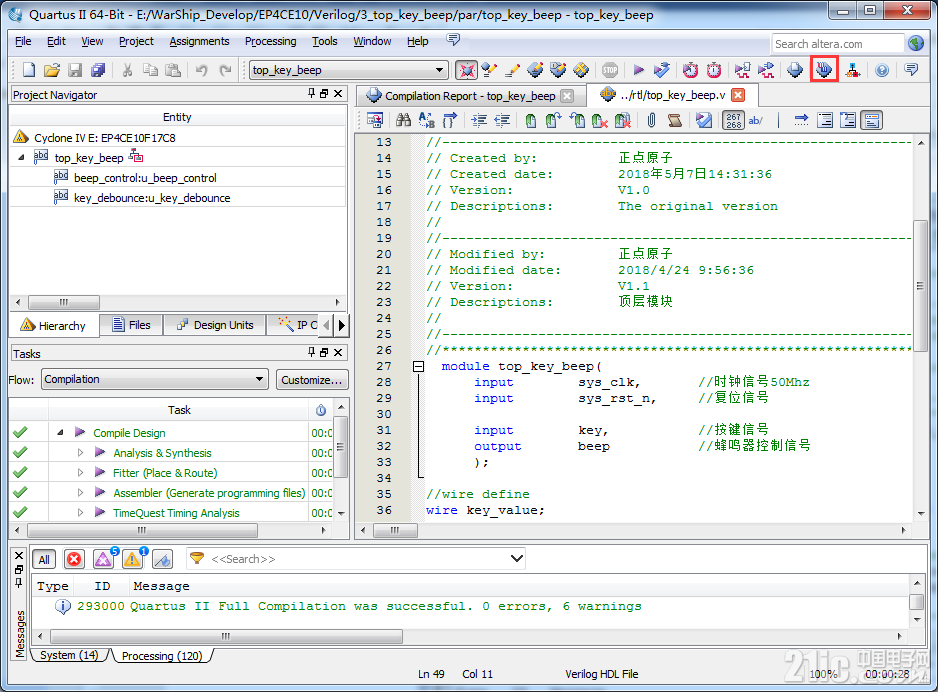
Task: Click the Messages search field
Action: [356, 559]
